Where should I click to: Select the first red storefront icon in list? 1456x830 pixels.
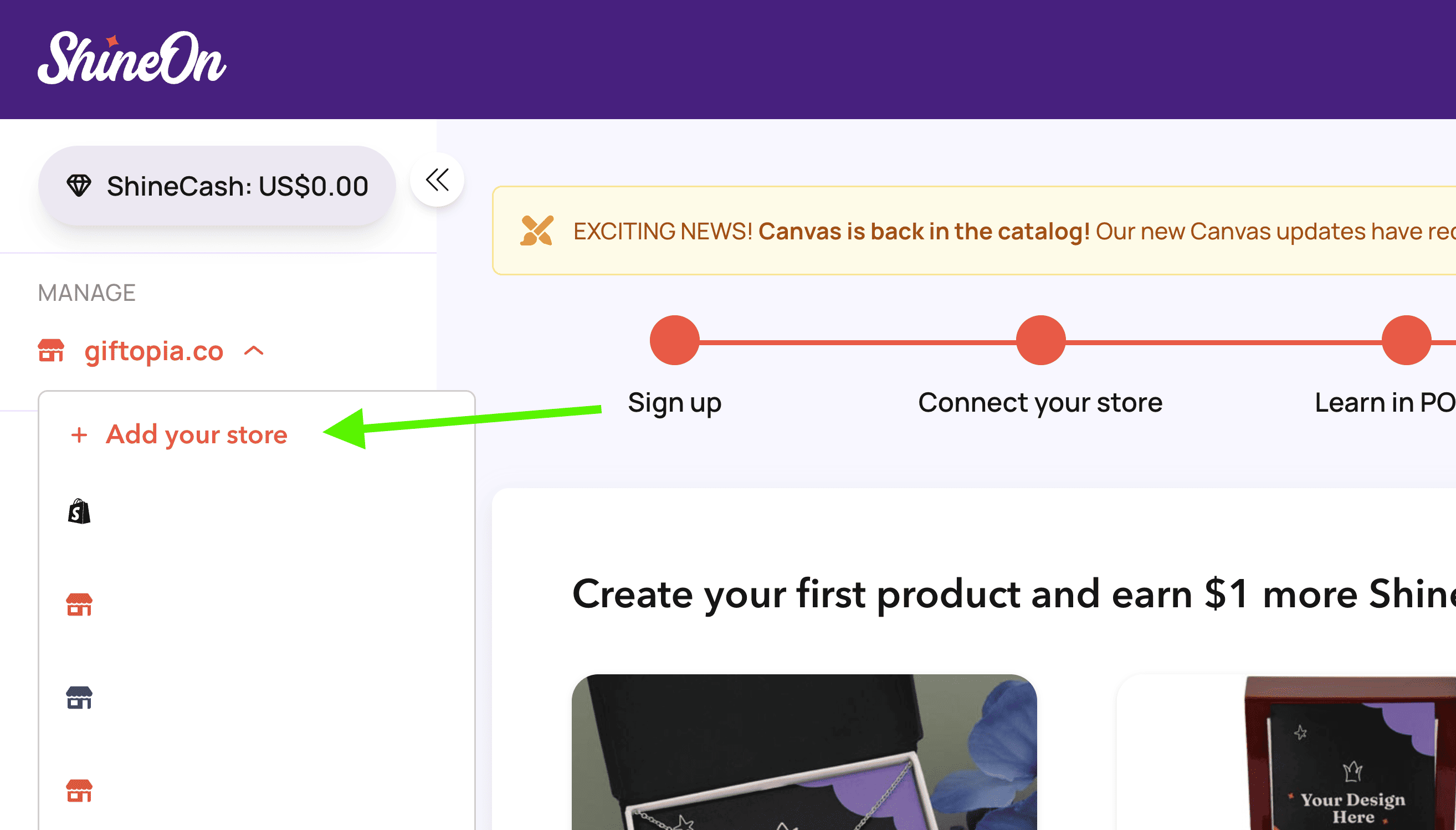(79, 604)
